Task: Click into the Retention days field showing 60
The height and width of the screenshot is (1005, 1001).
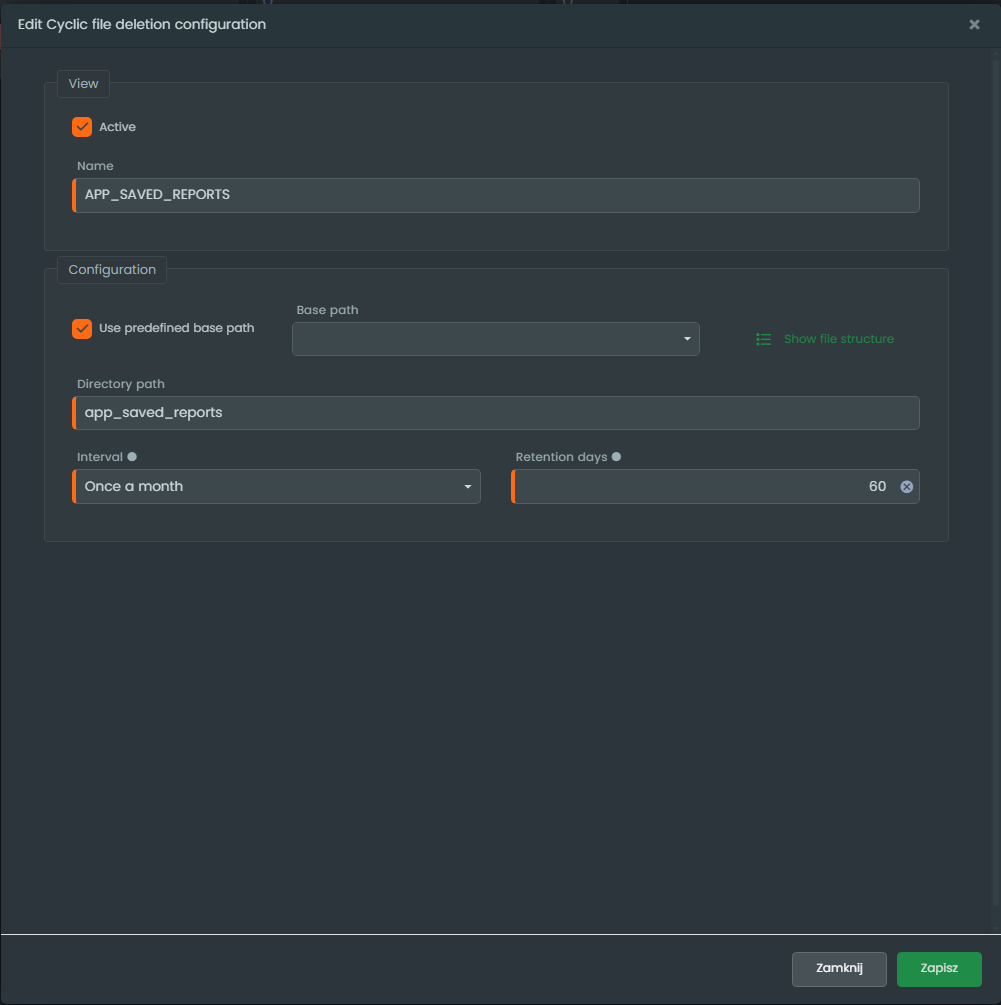Action: 700,487
